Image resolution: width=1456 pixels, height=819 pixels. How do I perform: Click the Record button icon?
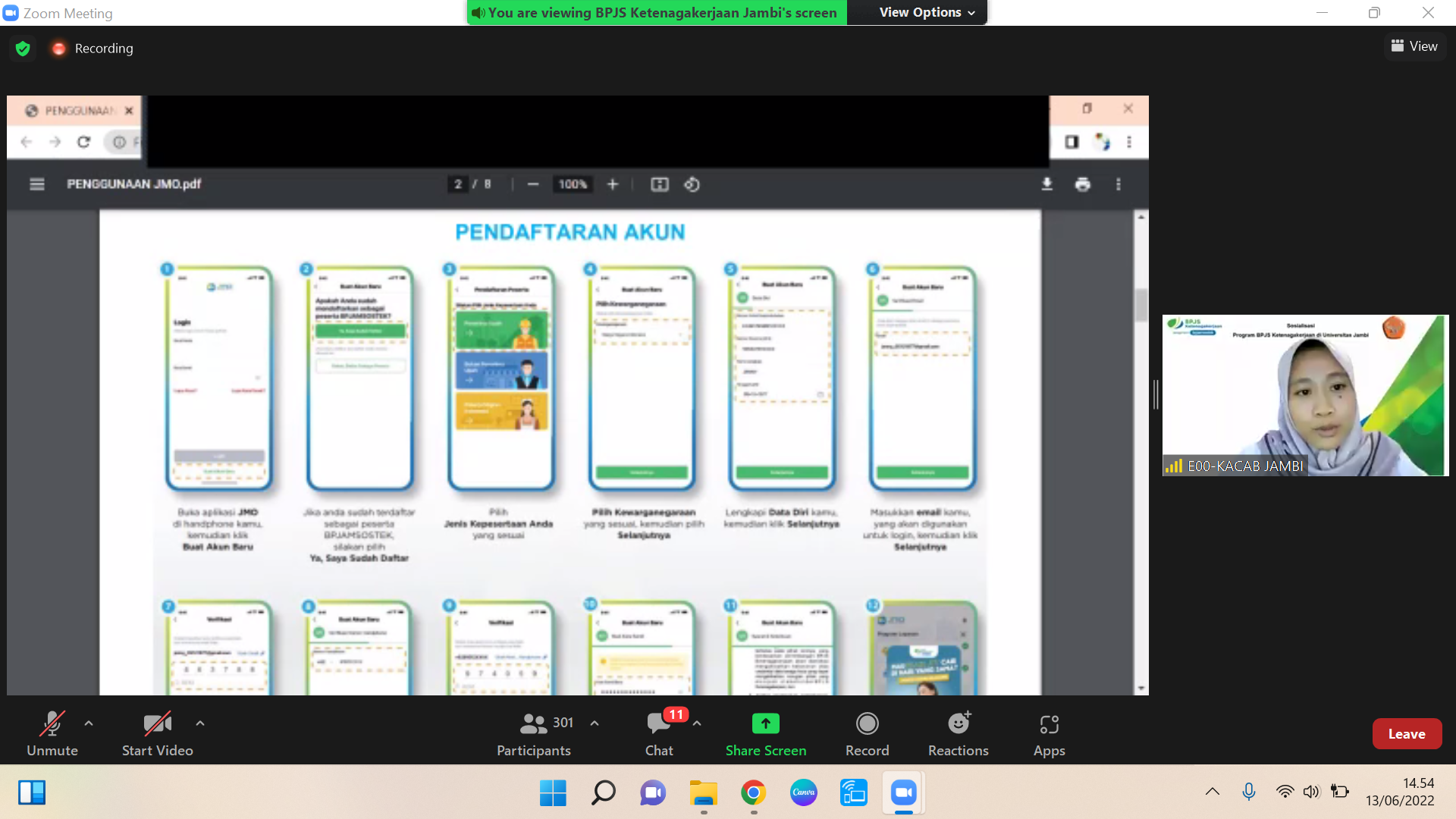tap(867, 723)
